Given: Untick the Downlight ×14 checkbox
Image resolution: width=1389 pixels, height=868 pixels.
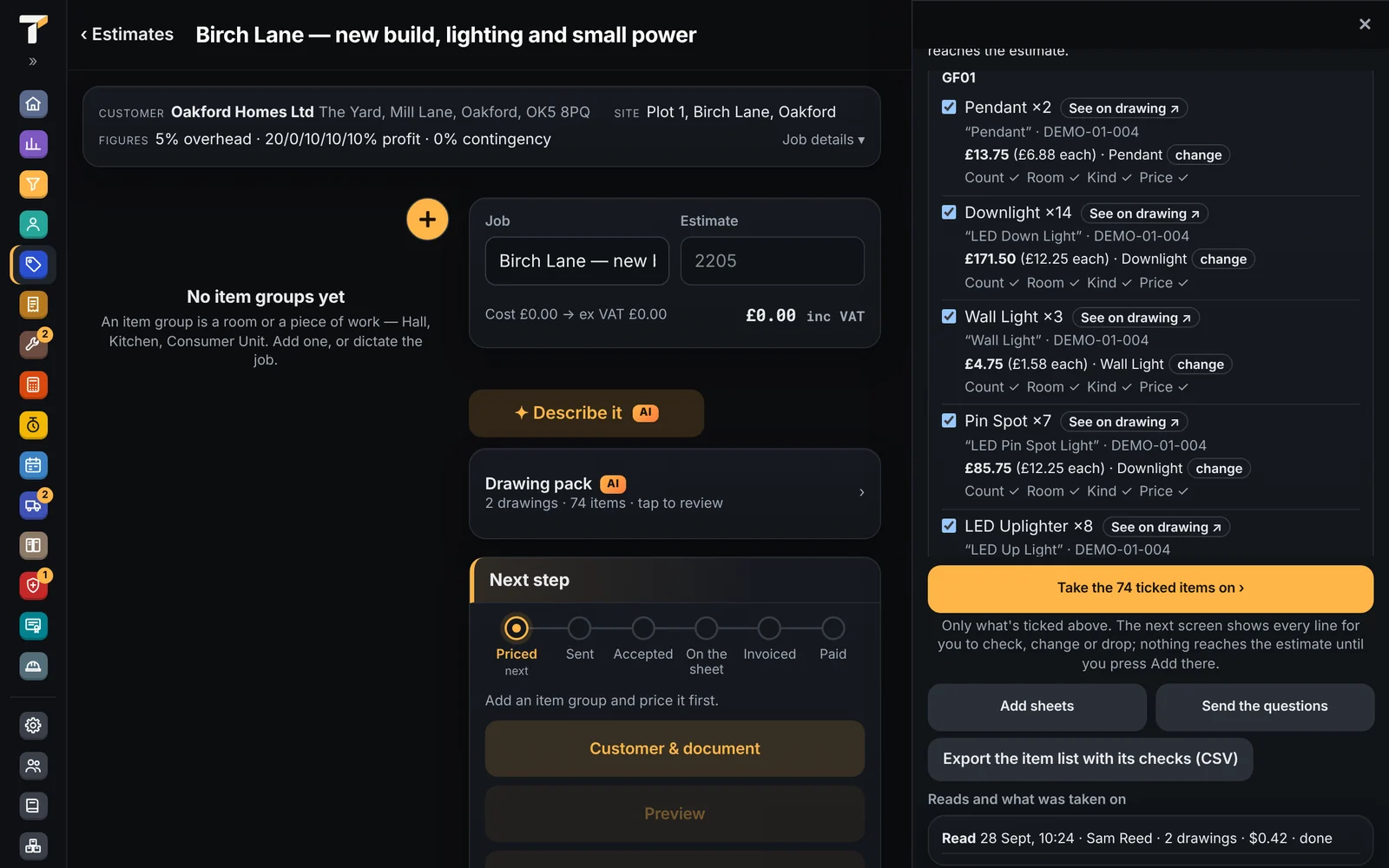Looking at the screenshot, I should [949, 212].
